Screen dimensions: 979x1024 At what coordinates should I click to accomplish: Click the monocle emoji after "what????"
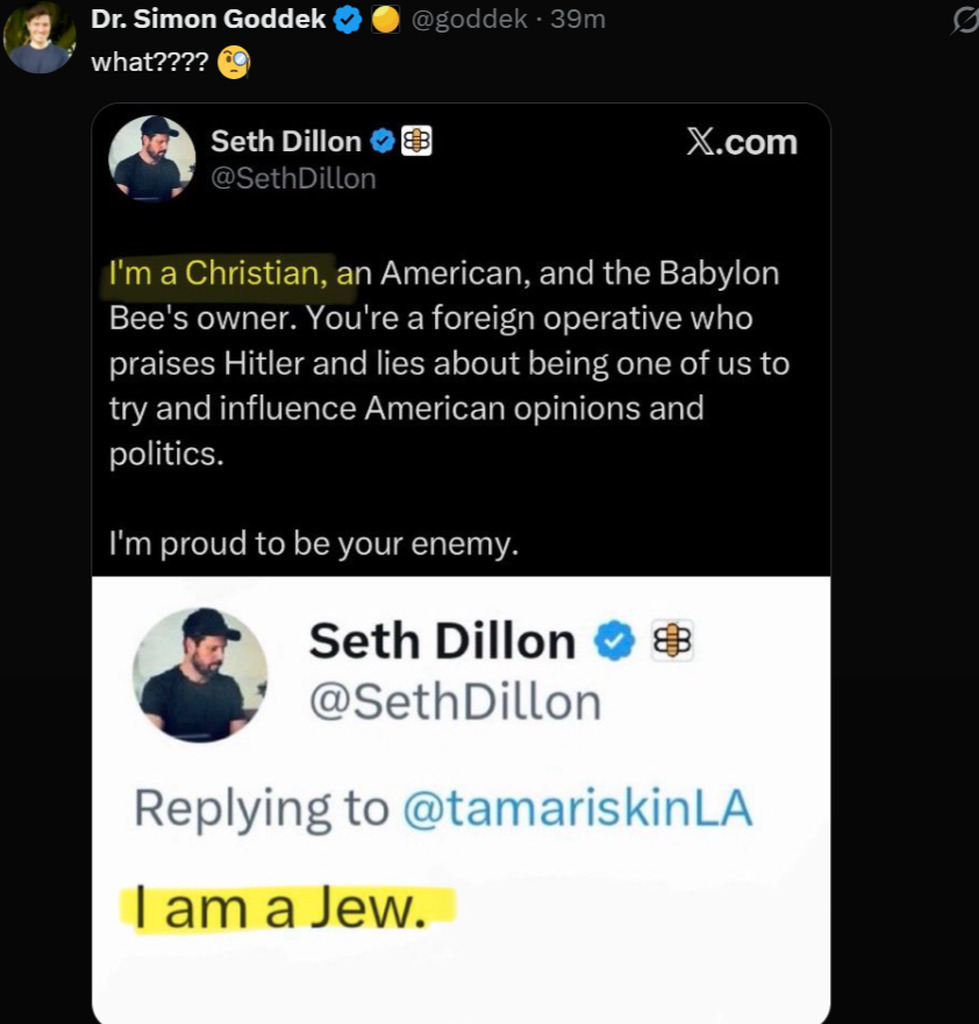pos(234,64)
